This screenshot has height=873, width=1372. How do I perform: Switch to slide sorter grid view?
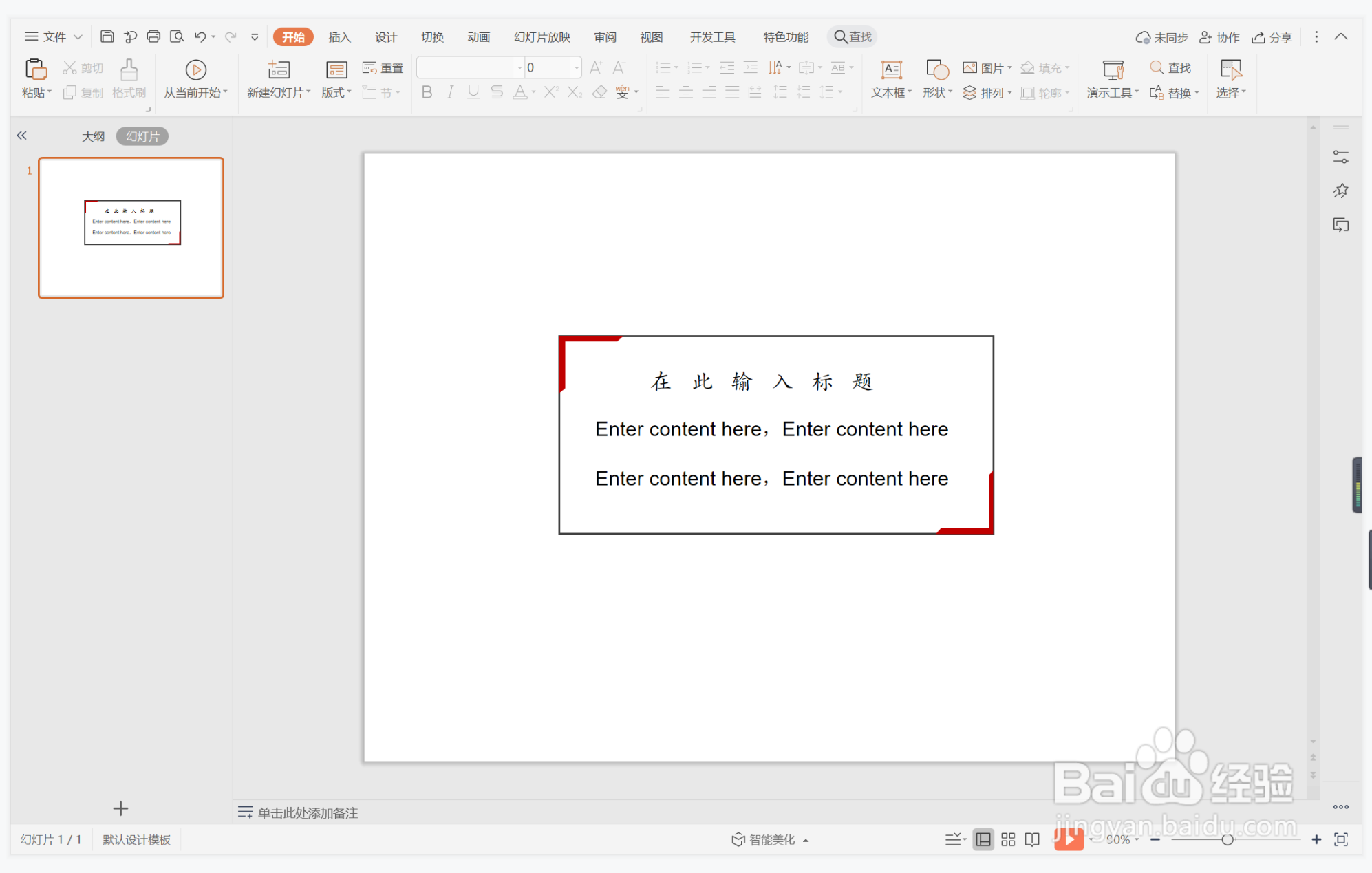click(1008, 839)
